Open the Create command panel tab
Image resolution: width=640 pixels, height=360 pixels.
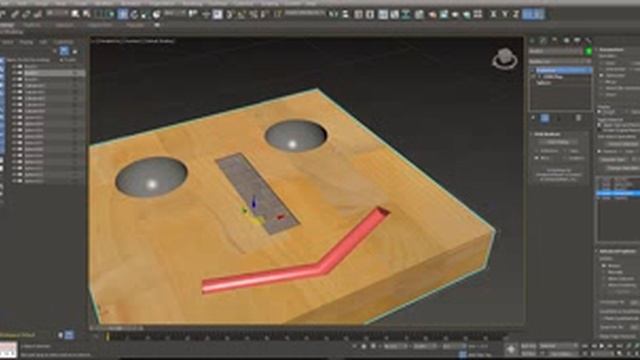pos(532,40)
